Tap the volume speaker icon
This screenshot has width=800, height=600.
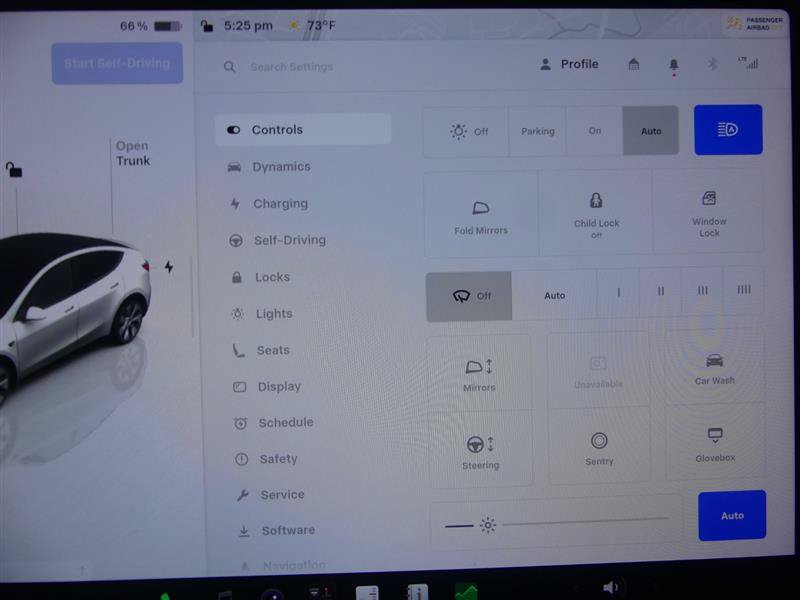tap(610, 588)
